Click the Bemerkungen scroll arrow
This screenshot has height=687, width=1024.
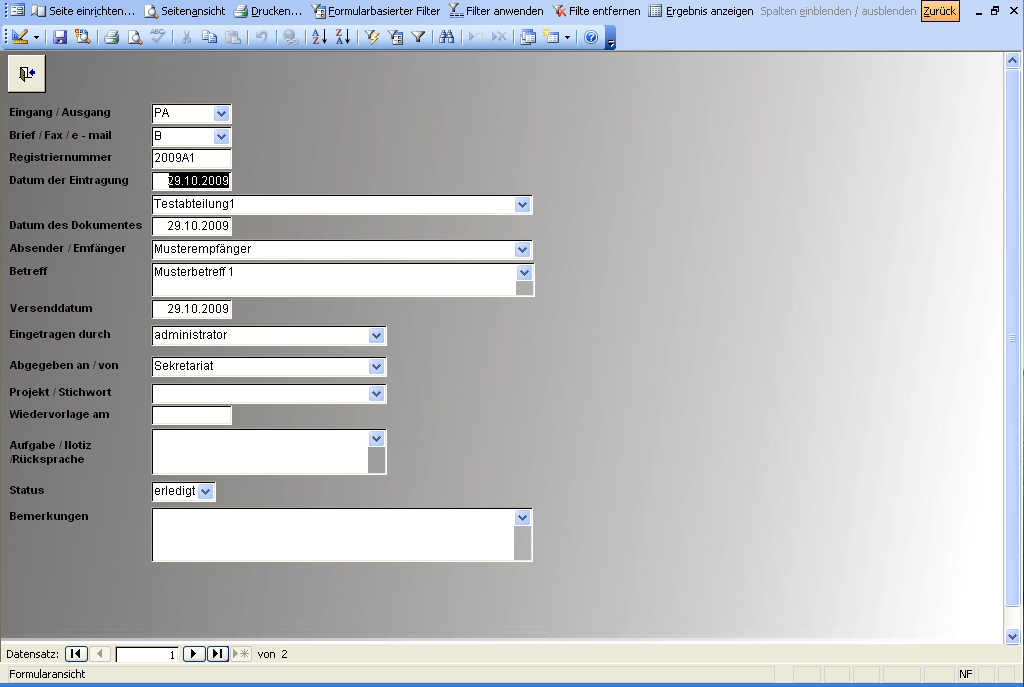(522, 518)
